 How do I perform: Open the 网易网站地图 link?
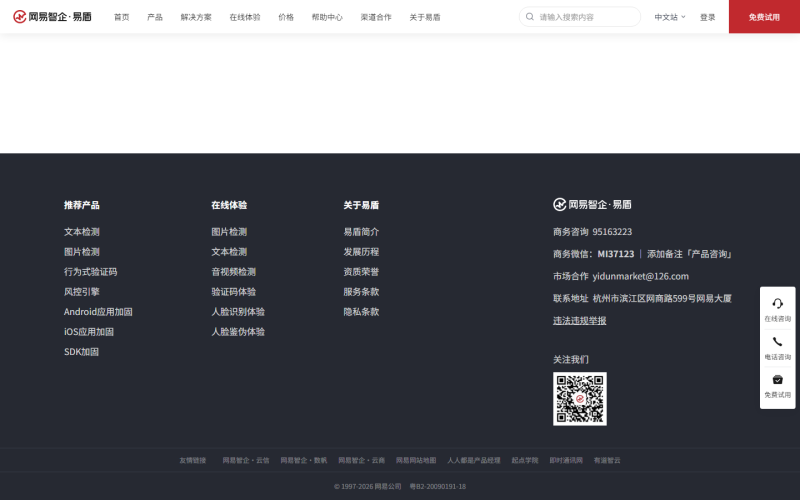416,460
